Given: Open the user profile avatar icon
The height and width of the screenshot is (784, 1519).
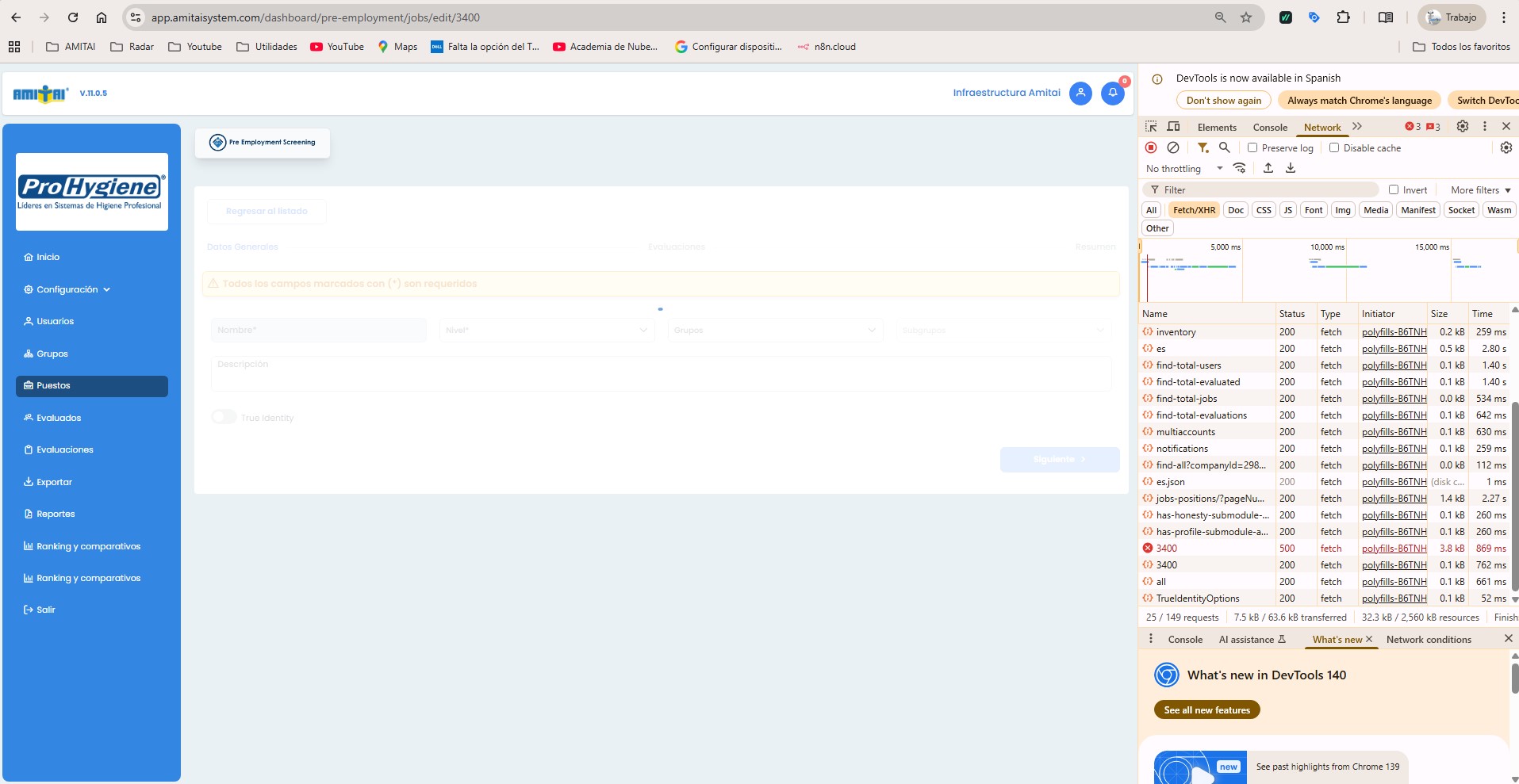Looking at the screenshot, I should pyautogui.click(x=1080, y=94).
